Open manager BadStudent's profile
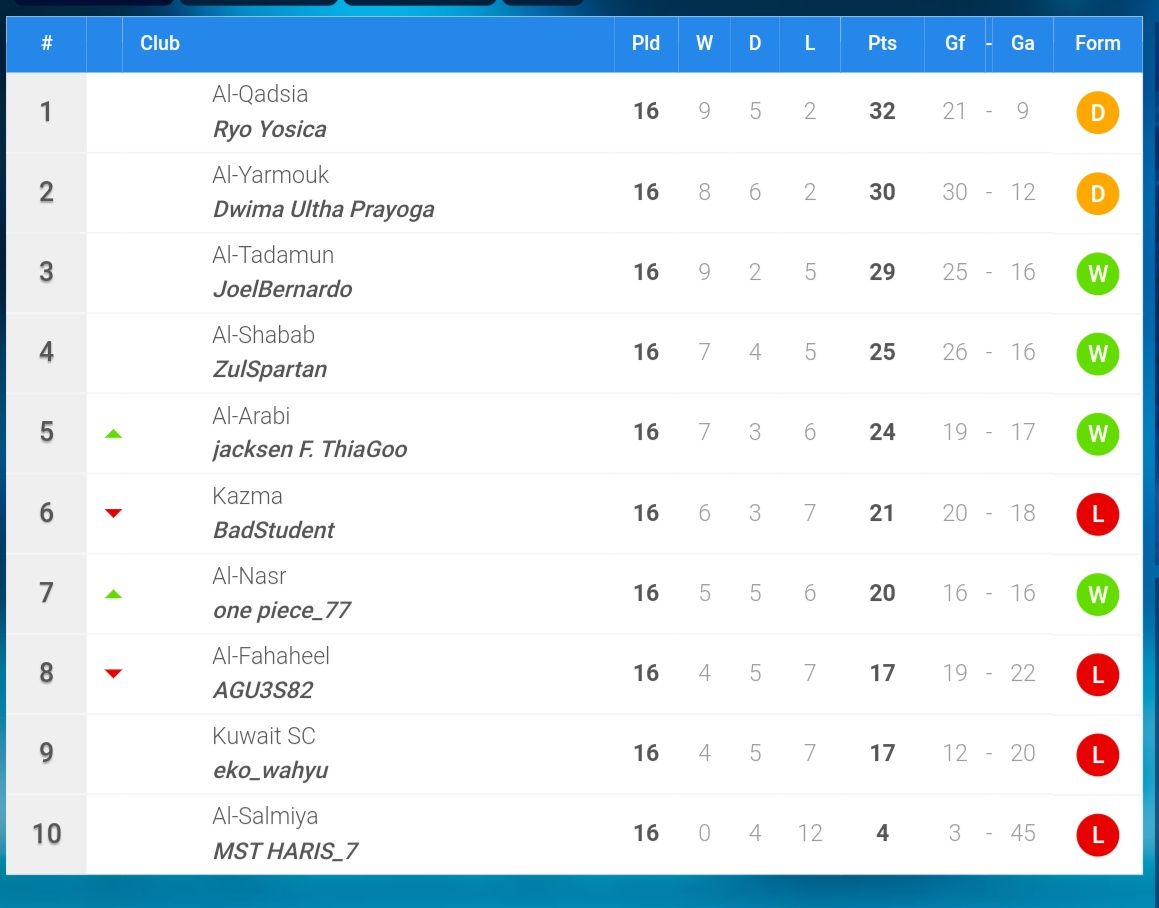The image size is (1159, 908). 273,530
